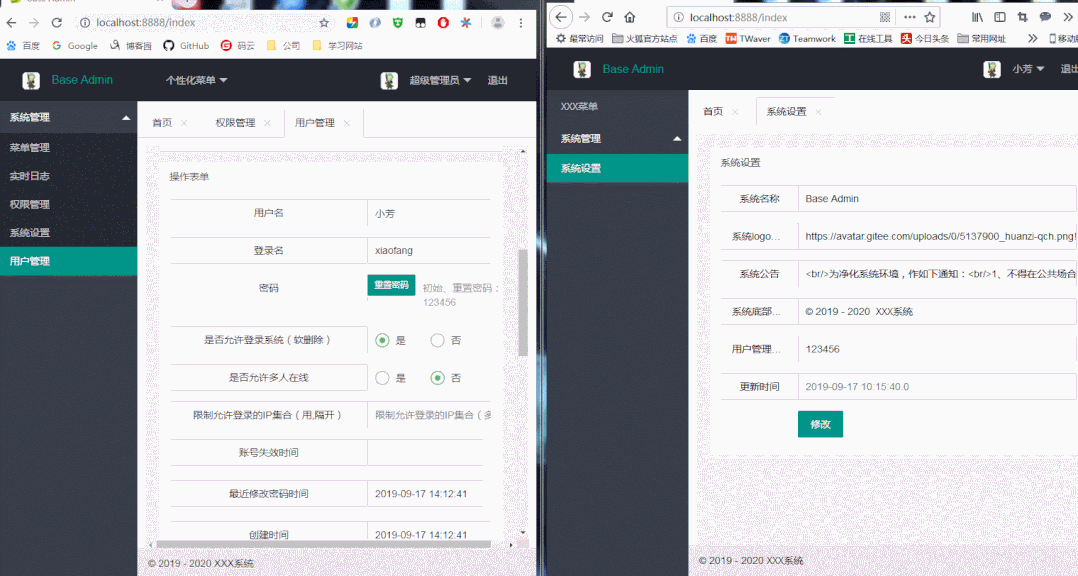Click the refresh icon in Chrome address bar
Image resolution: width=1078 pixels, height=576 pixels.
(x=58, y=22)
